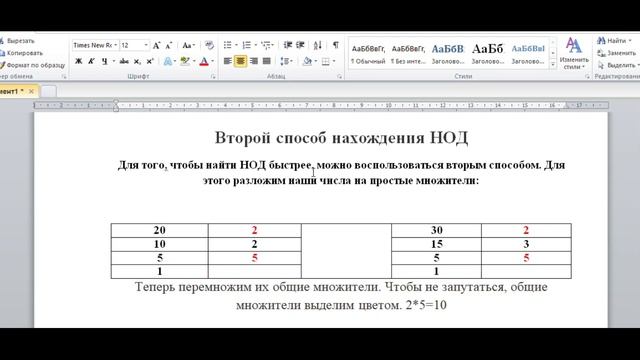The height and width of the screenshot is (360, 640).
Task: Click the bulleted list icon
Action: click(228, 45)
